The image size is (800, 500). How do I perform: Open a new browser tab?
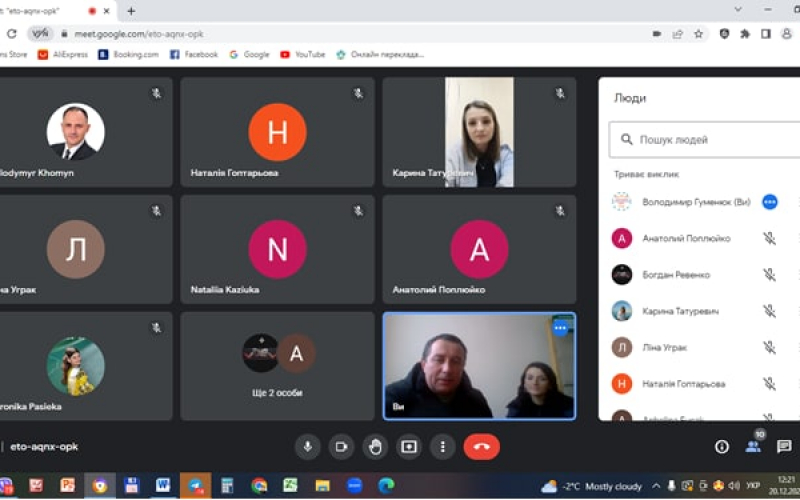[x=131, y=11]
